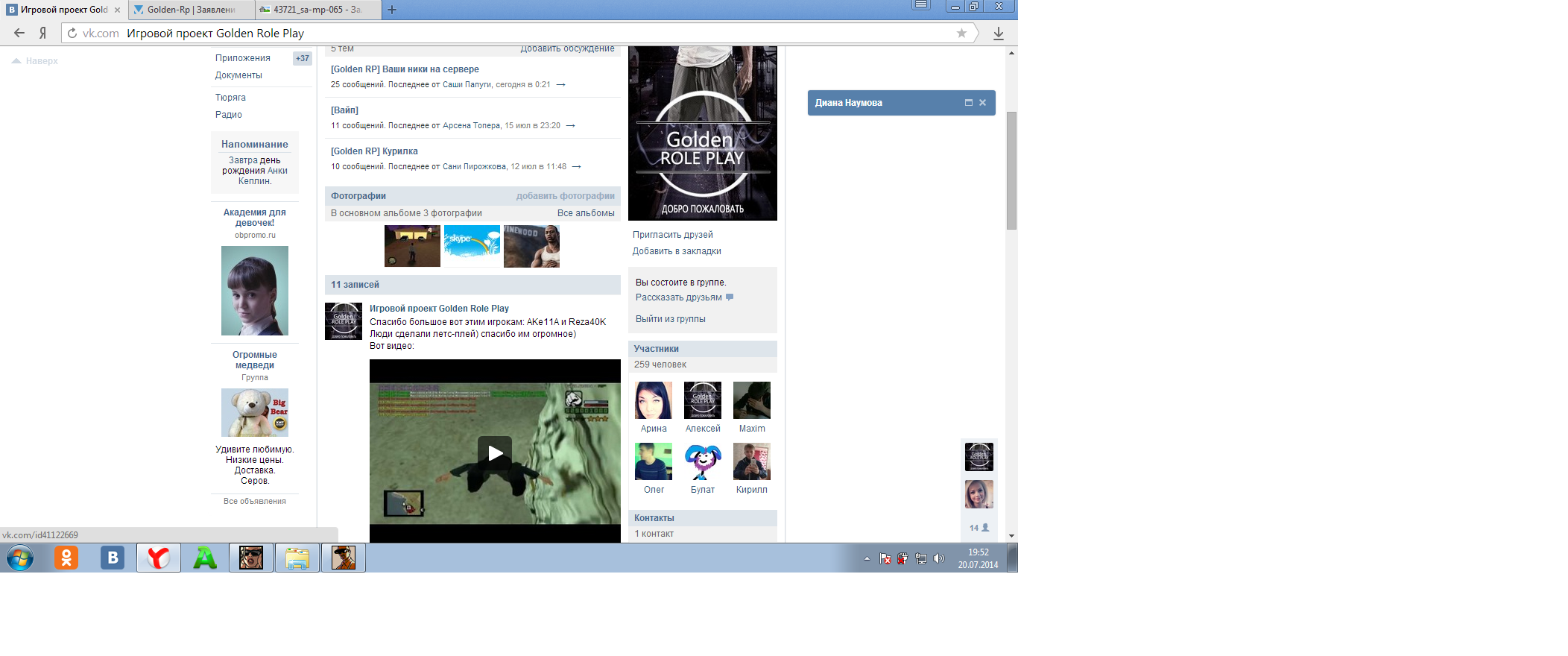Viewport: 1568px width, 656px height.
Task: Open member Олег's avatar
Action: (654, 461)
